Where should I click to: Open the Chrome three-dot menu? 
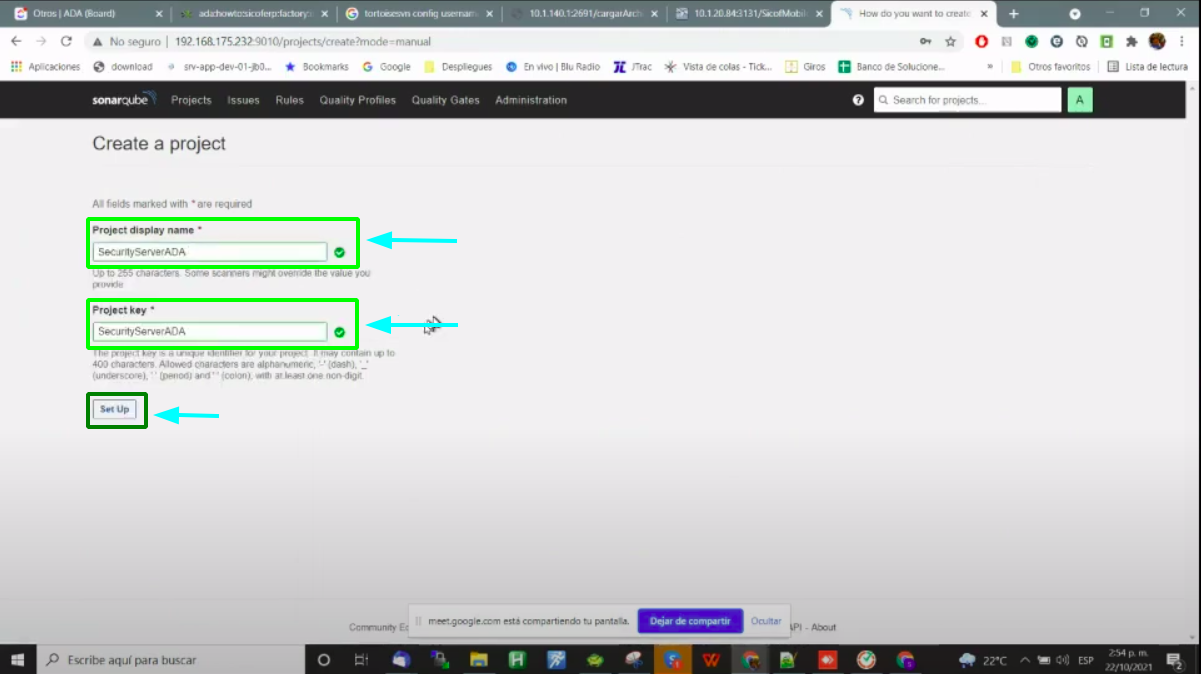pyautogui.click(x=1182, y=42)
